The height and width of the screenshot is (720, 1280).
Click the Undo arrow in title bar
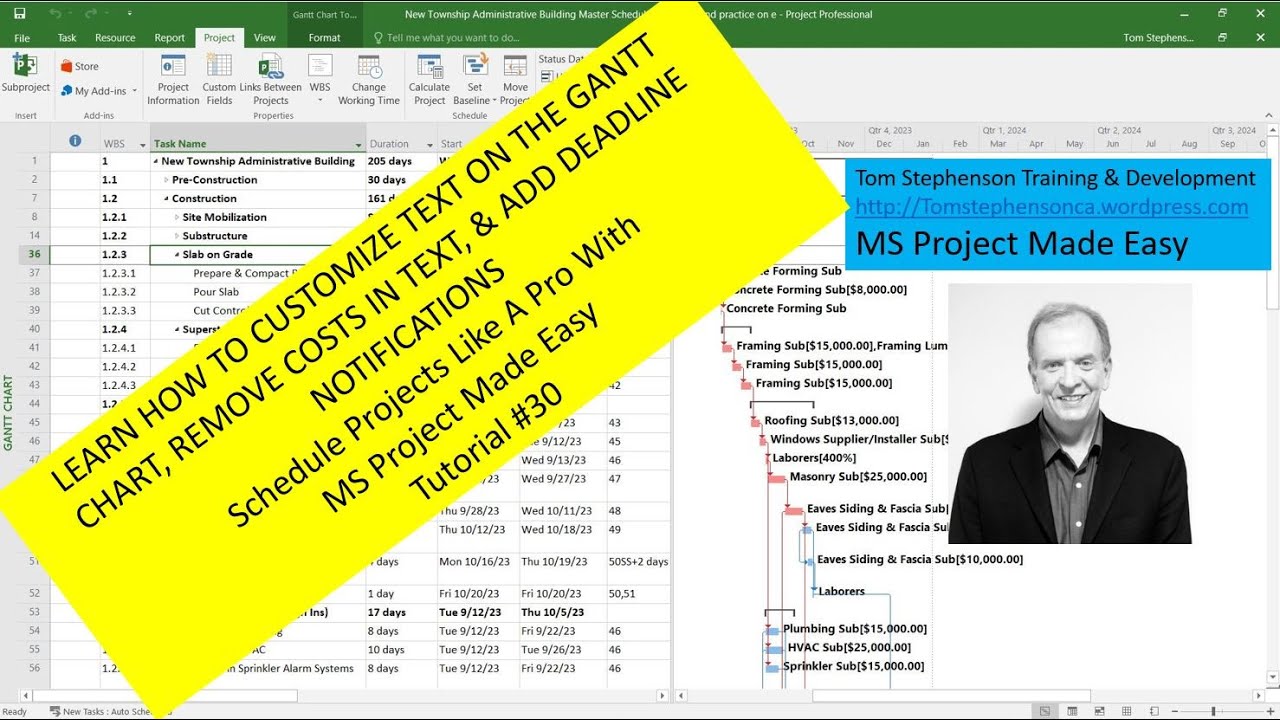coord(55,14)
